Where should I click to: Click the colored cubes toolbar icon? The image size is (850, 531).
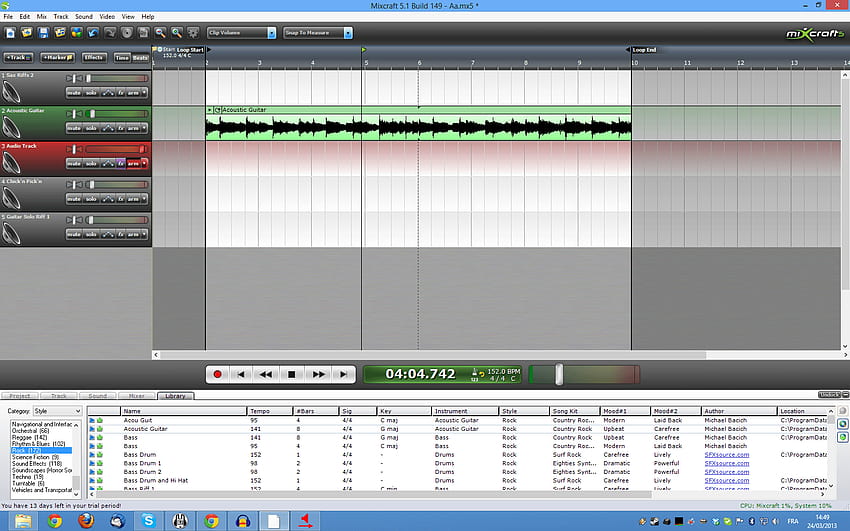click(x=77, y=33)
